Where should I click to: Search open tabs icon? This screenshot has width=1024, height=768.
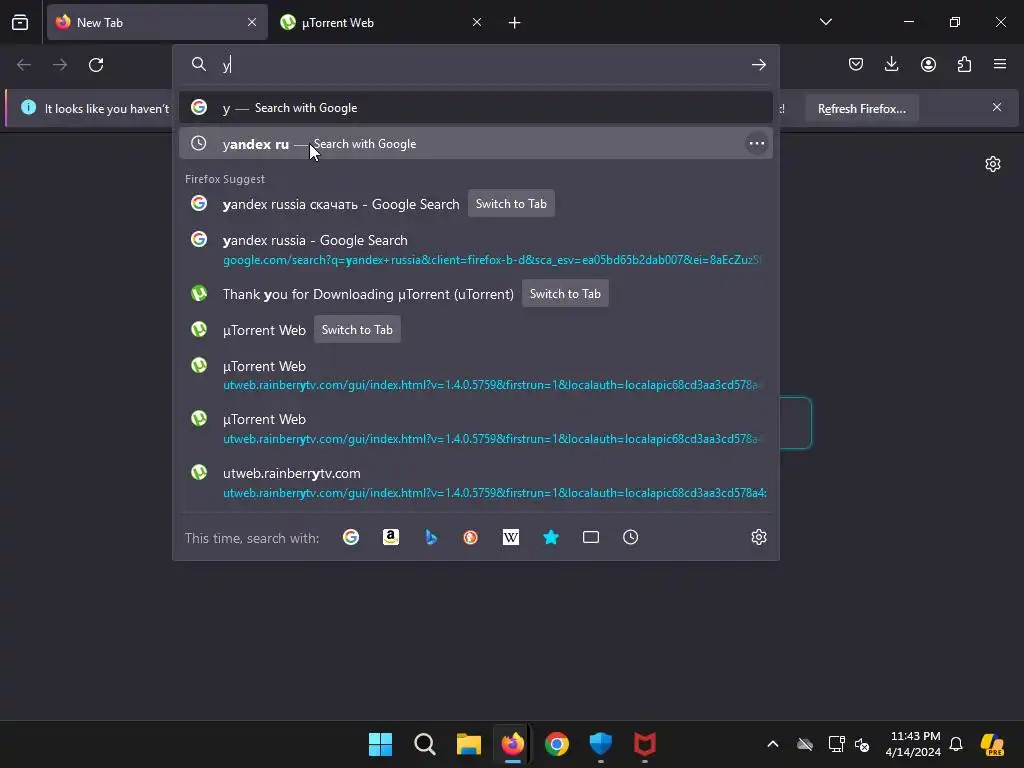click(590, 537)
